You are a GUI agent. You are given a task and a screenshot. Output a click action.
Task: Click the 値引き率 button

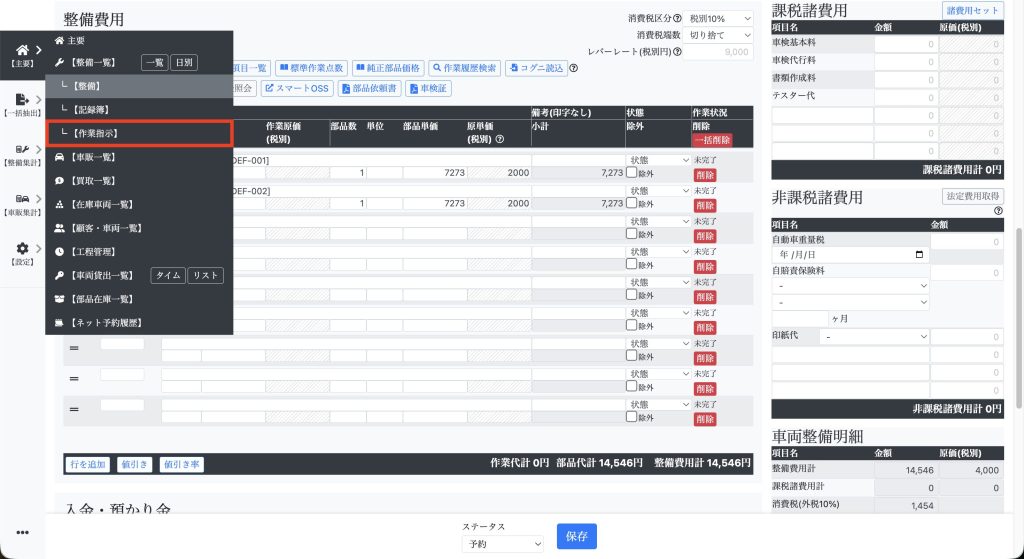click(182, 464)
